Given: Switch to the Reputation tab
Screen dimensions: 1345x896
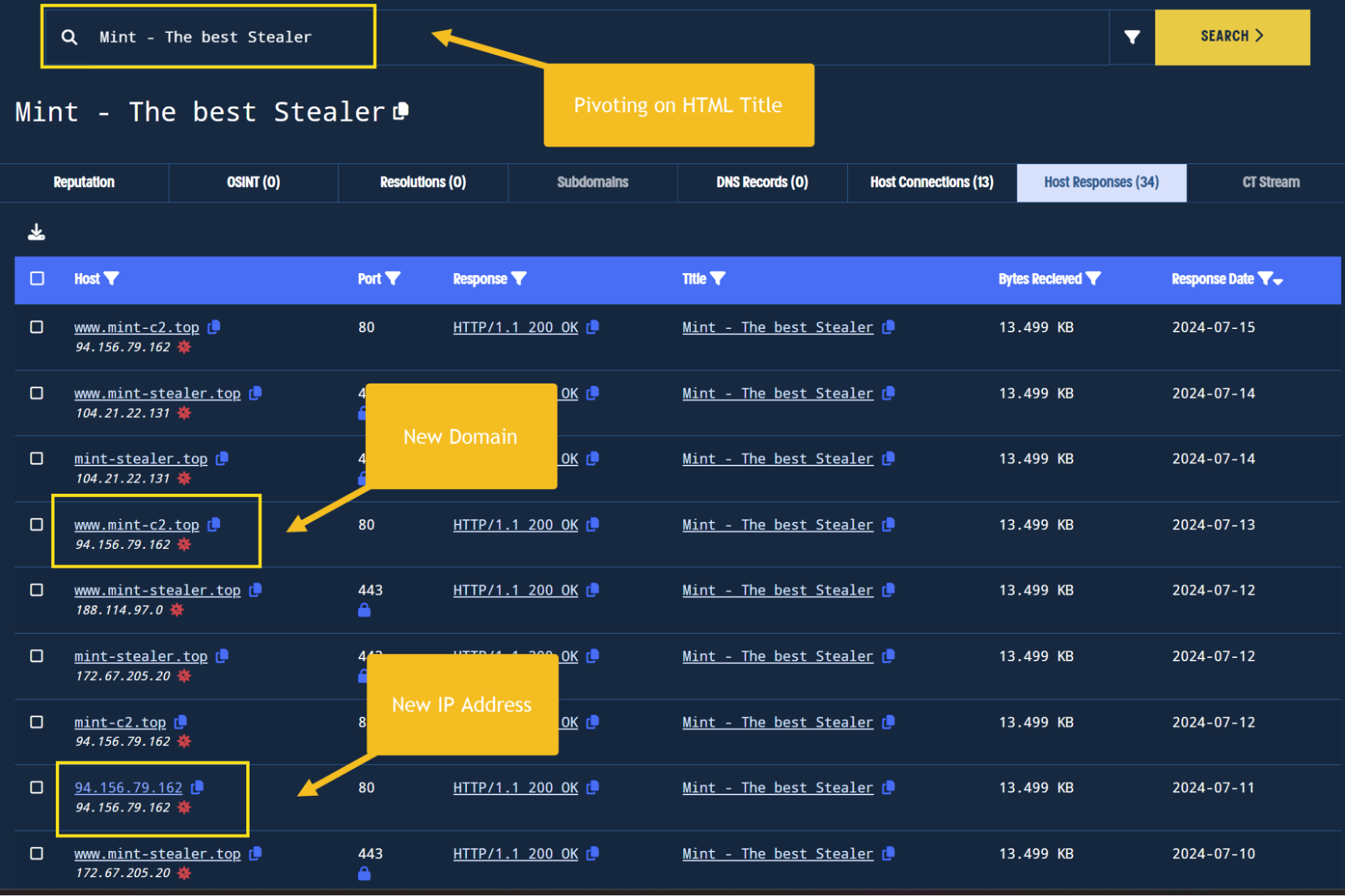Looking at the screenshot, I should [84, 182].
